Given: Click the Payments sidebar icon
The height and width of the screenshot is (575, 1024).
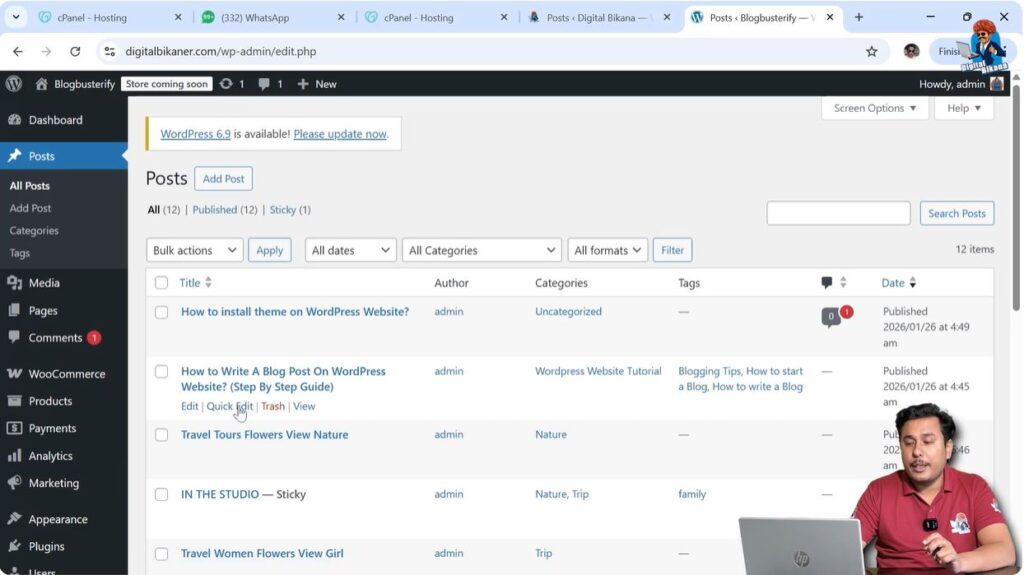Looking at the screenshot, I should point(14,428).
